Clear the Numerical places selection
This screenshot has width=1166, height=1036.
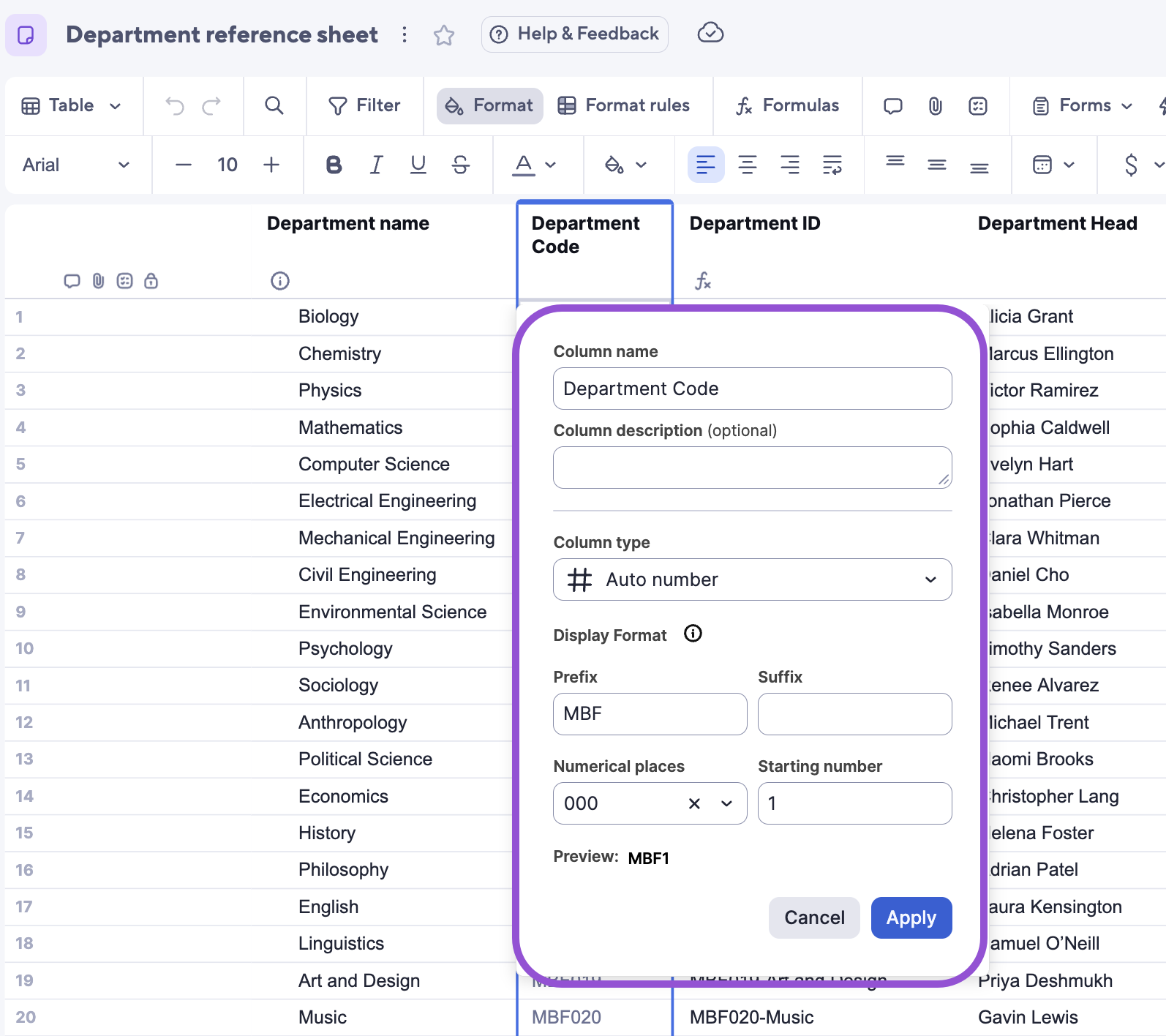click(694, 803)
